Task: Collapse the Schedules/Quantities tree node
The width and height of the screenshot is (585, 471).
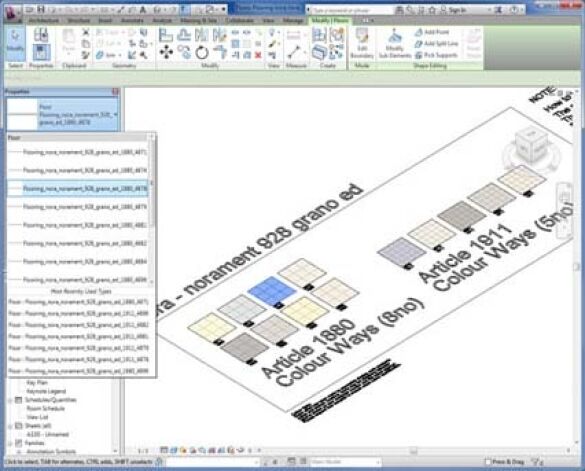Action: (x=10, y=400)
